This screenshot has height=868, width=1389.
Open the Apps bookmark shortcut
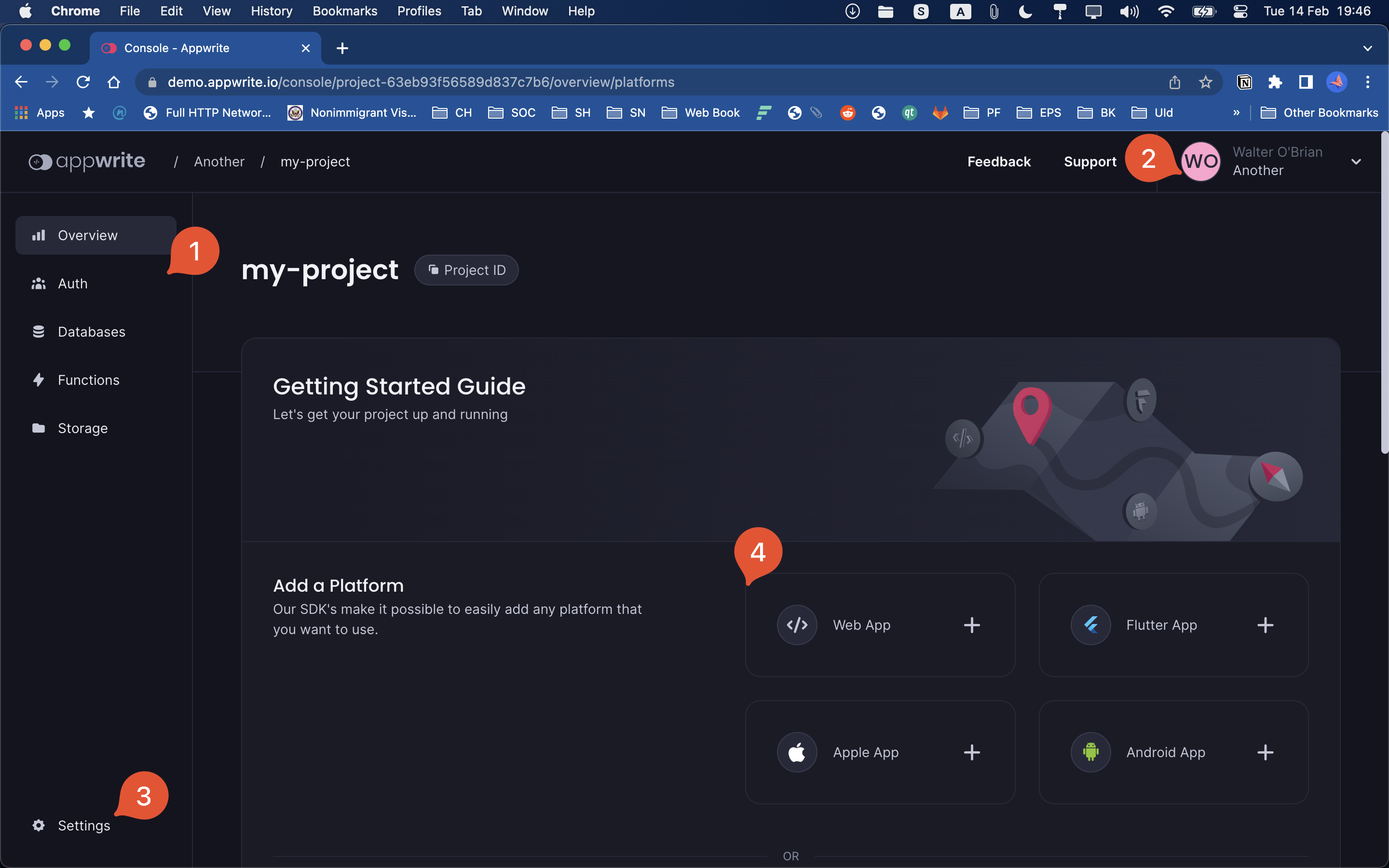pyautogui.click(x=39, y=112)
